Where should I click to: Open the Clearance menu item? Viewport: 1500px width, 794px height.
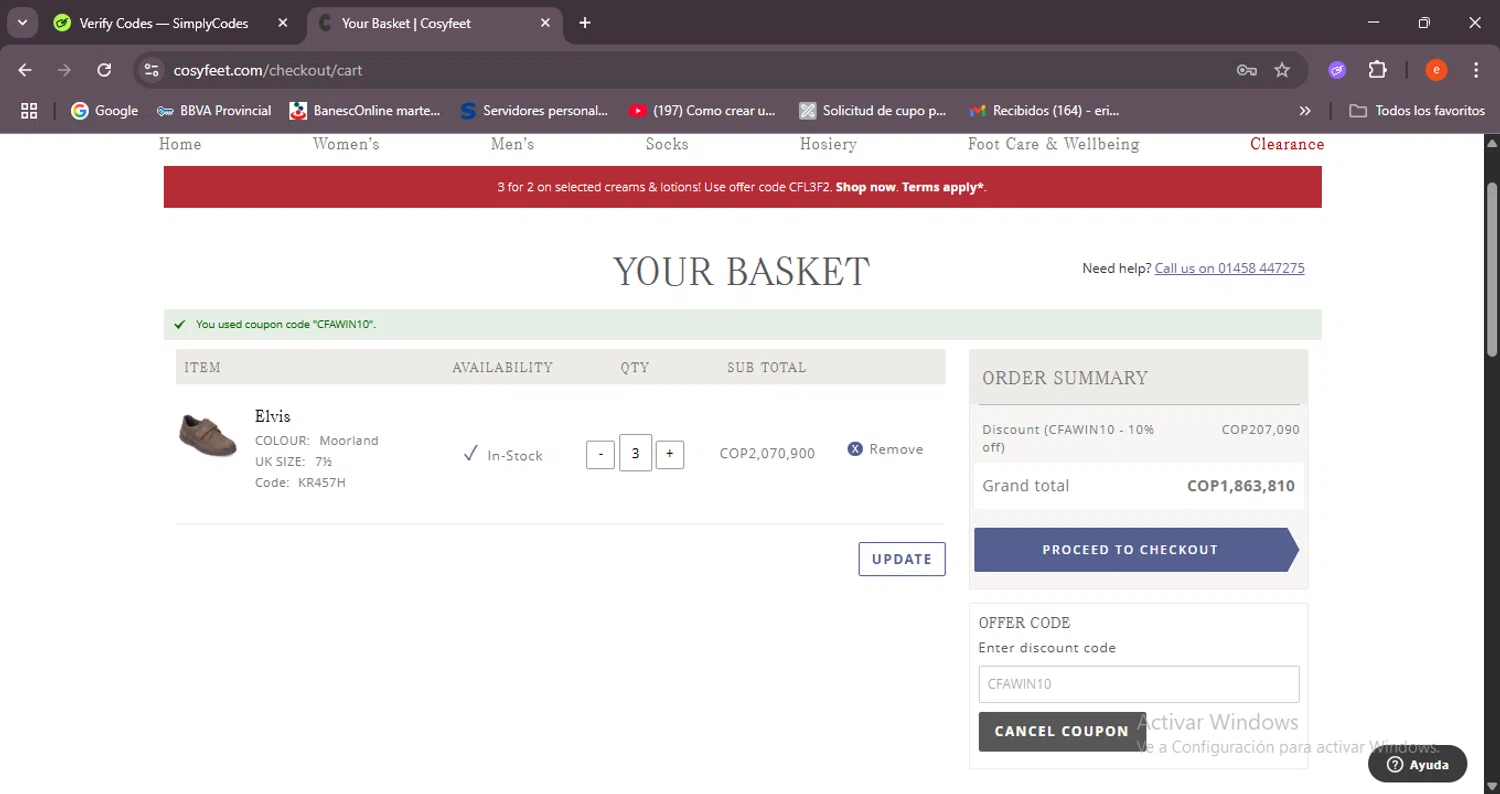(1287, 144)
